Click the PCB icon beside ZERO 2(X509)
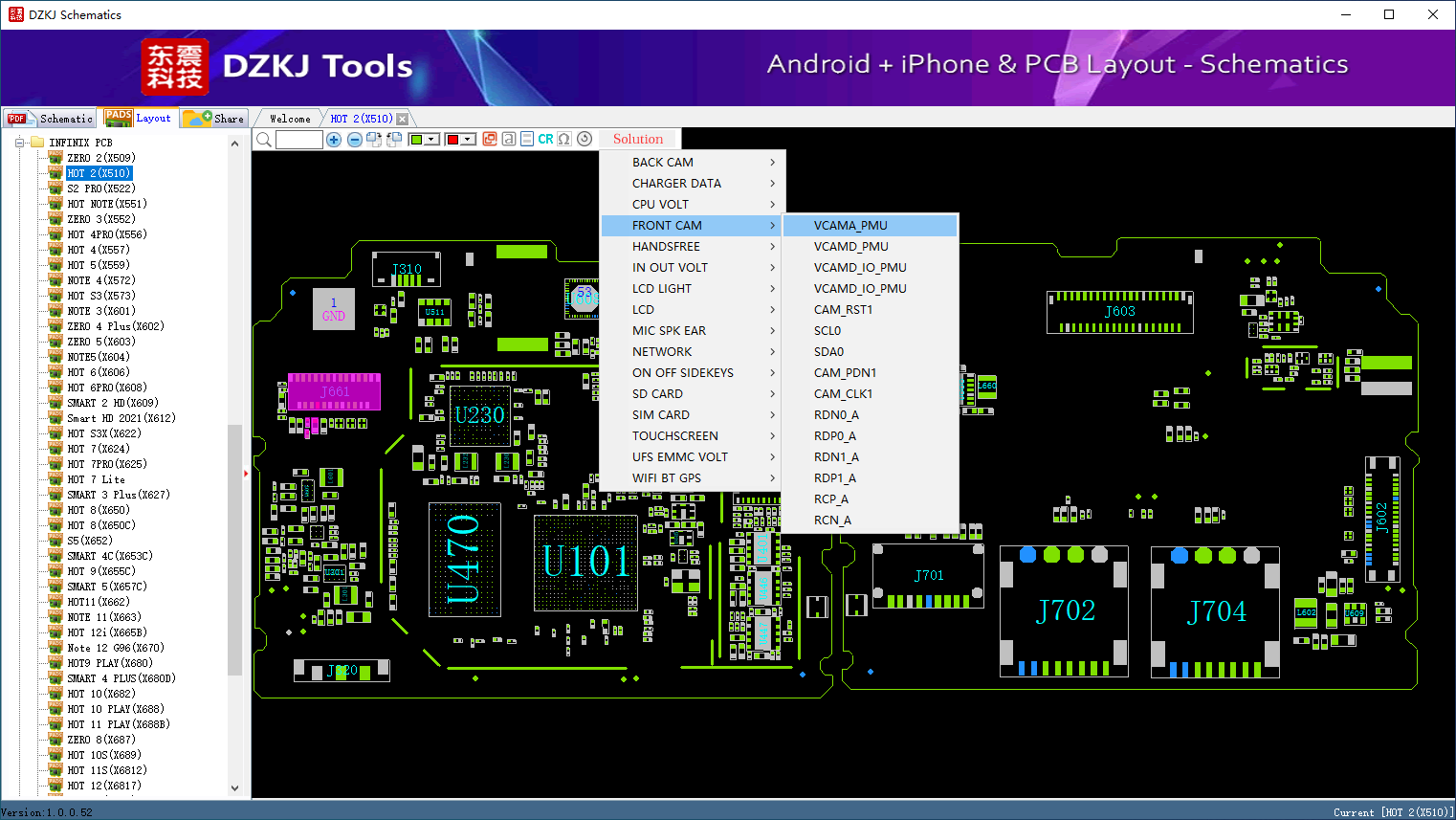The image size is (1456, 820). point(55,158)
